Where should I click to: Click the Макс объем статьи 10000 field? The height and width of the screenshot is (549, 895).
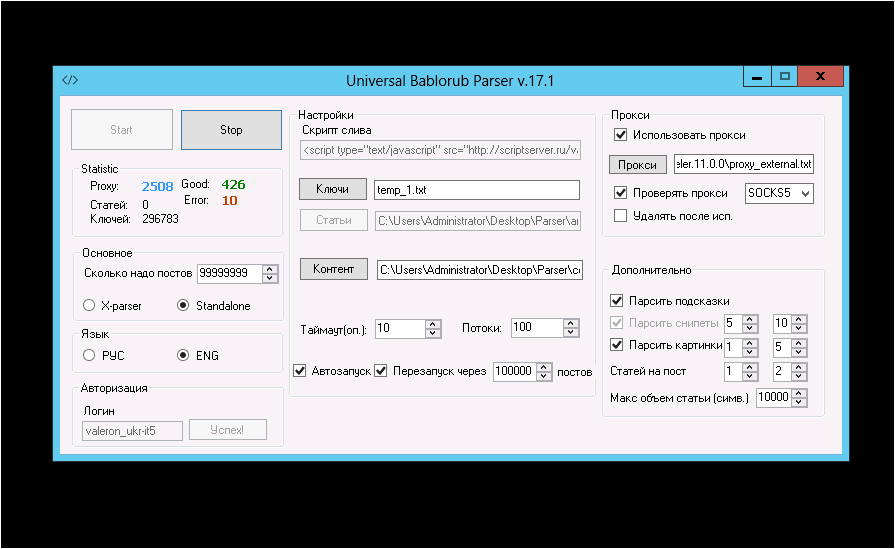coord(774,397)
